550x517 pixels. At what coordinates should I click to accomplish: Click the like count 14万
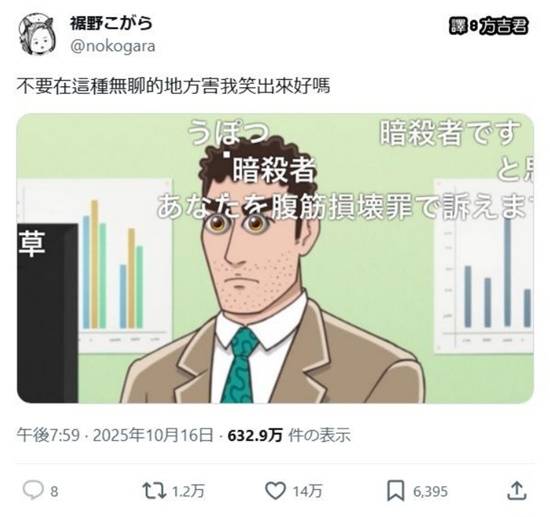point(308,491)
